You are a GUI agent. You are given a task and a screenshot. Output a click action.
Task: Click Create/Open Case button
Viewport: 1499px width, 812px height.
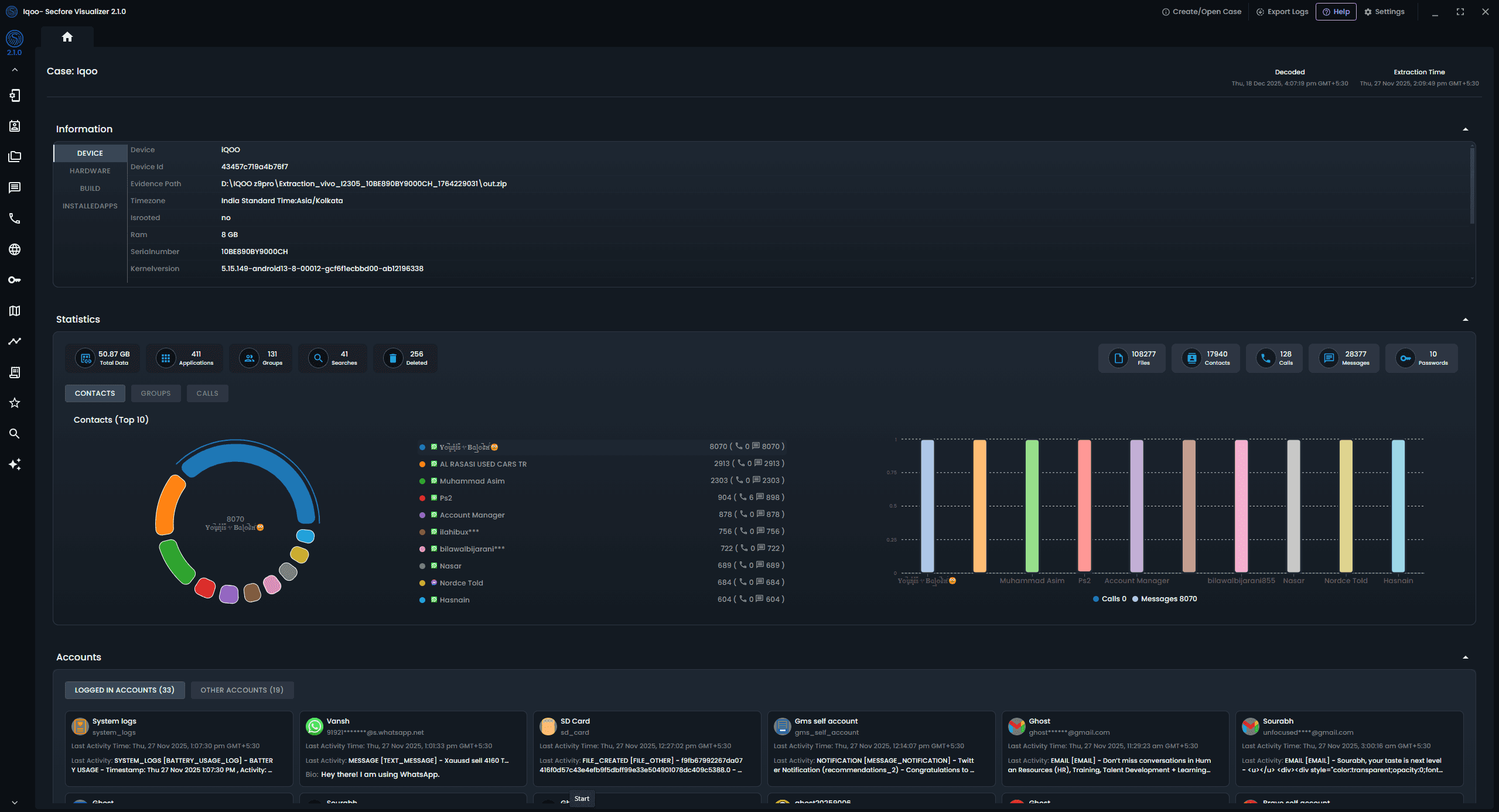click(x=1201, y=12)
